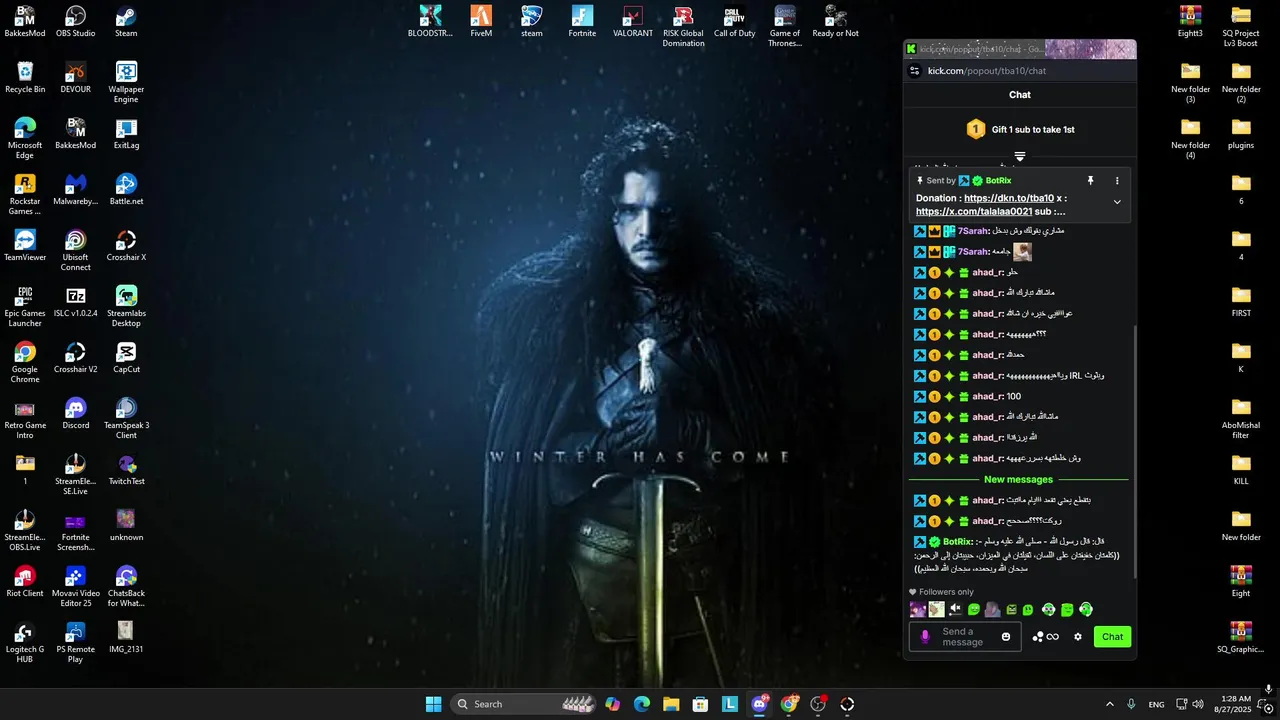Click the New messages divider

tap(1020, 480)
